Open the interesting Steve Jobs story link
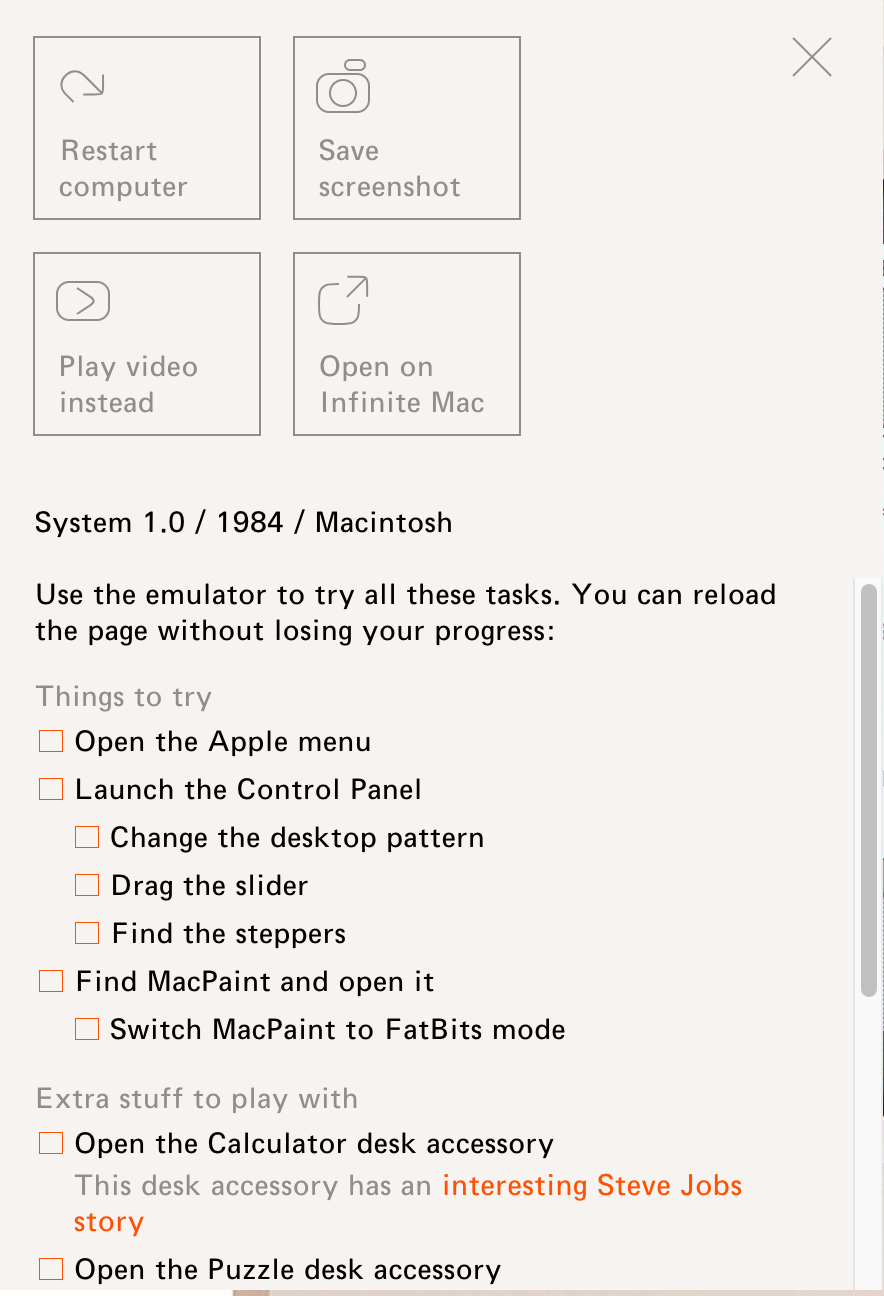Screen dimensions: 884x1296 click(592, 1186)
